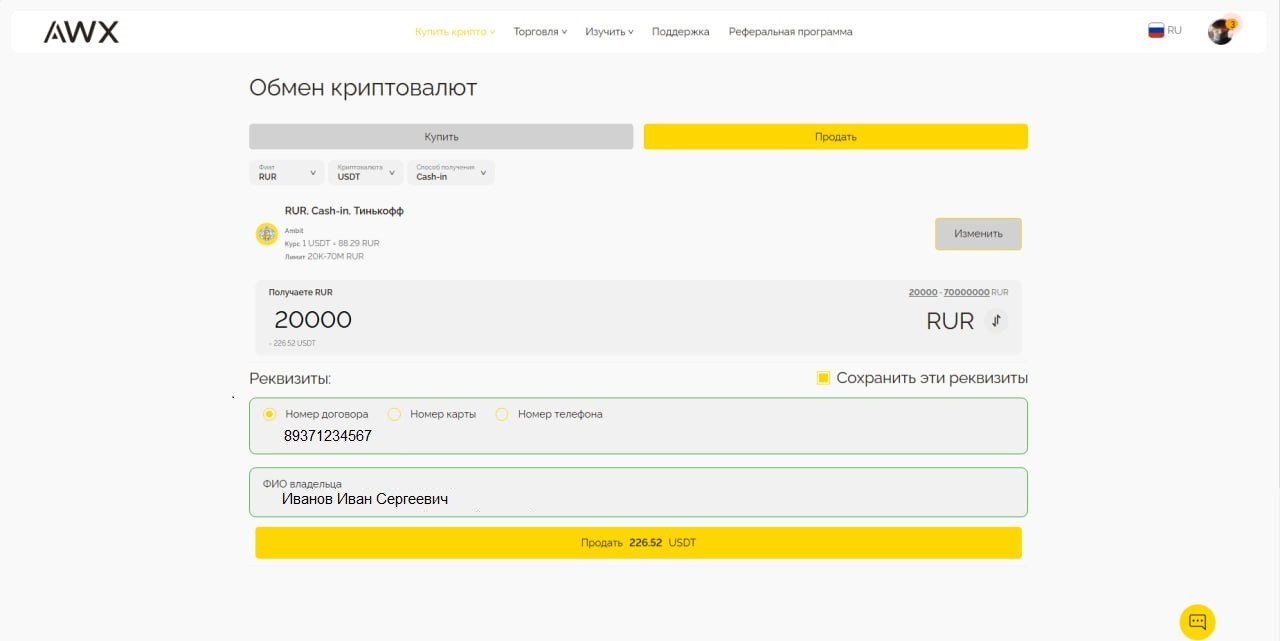Expand the Криптовалюта USDT dropdown
Viewport: 1280px width, 641px height.
[365, 173]
